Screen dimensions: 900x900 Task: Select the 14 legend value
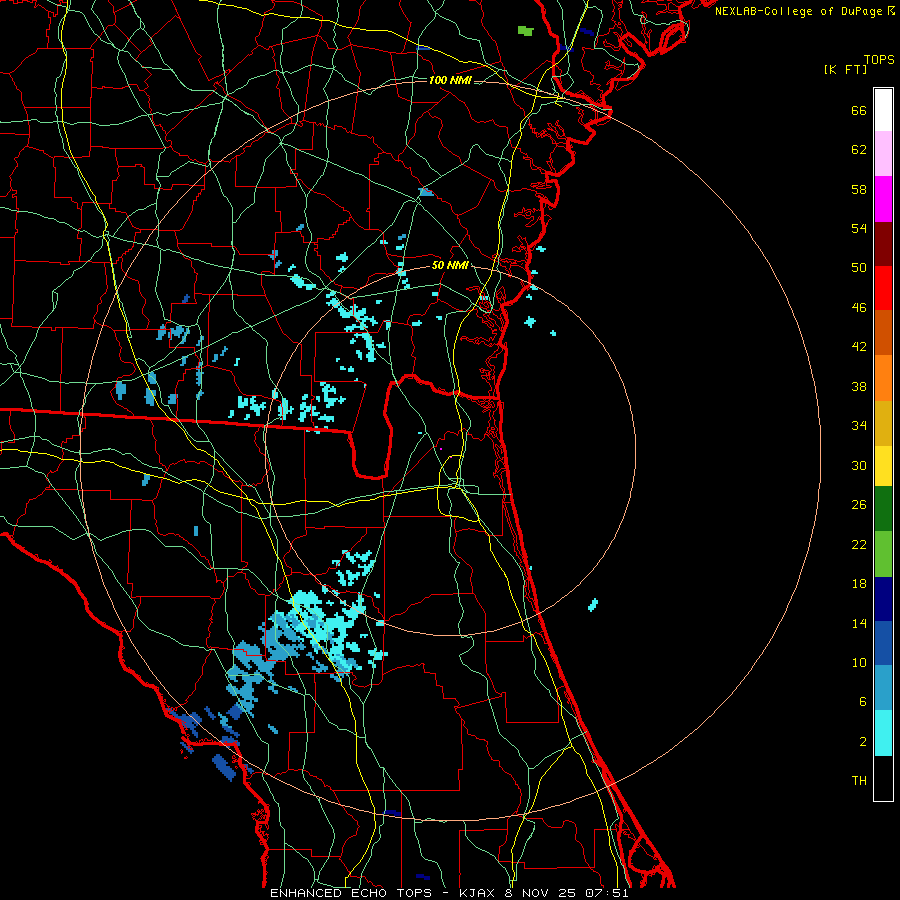pyautogui.click(x=859, y=623)
